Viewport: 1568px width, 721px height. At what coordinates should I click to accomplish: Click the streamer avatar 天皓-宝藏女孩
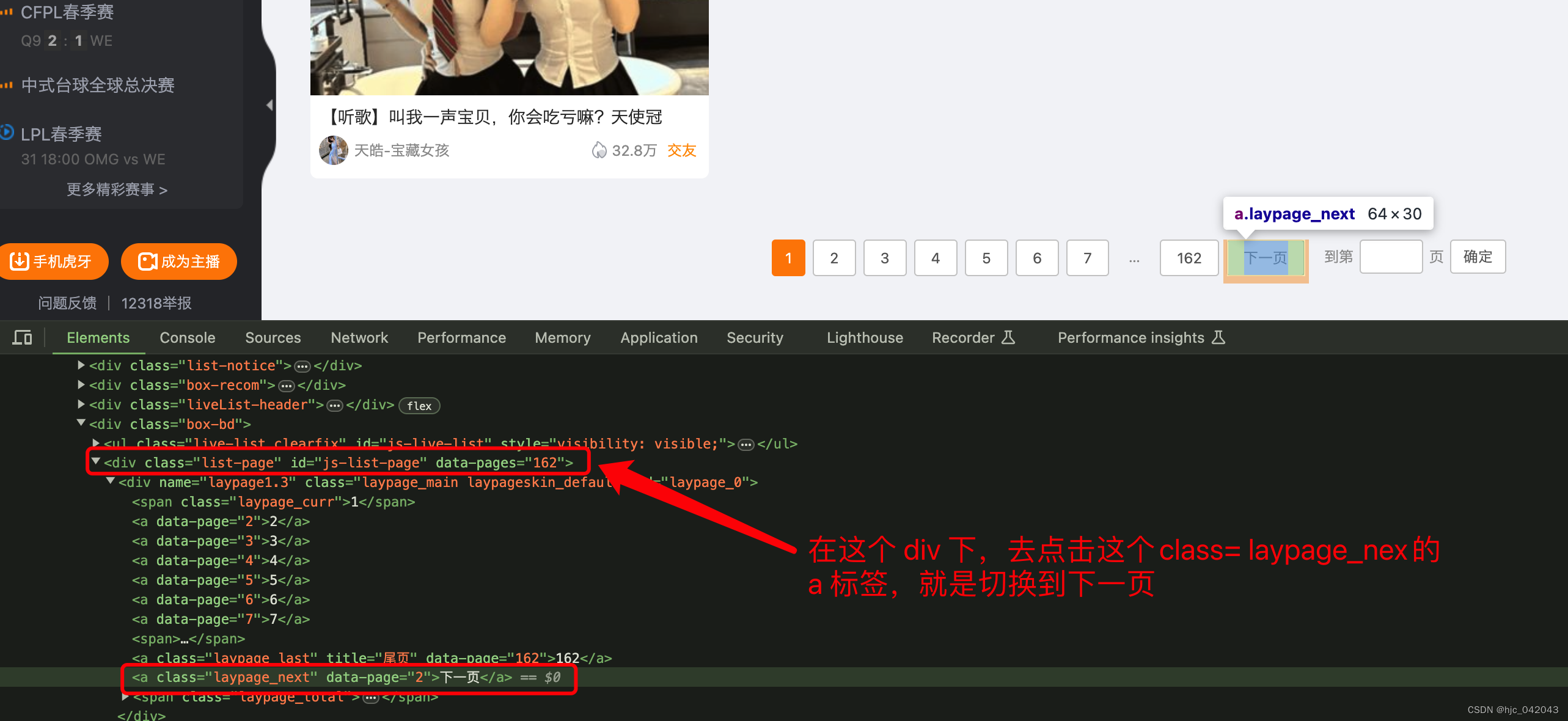[333, 150]
